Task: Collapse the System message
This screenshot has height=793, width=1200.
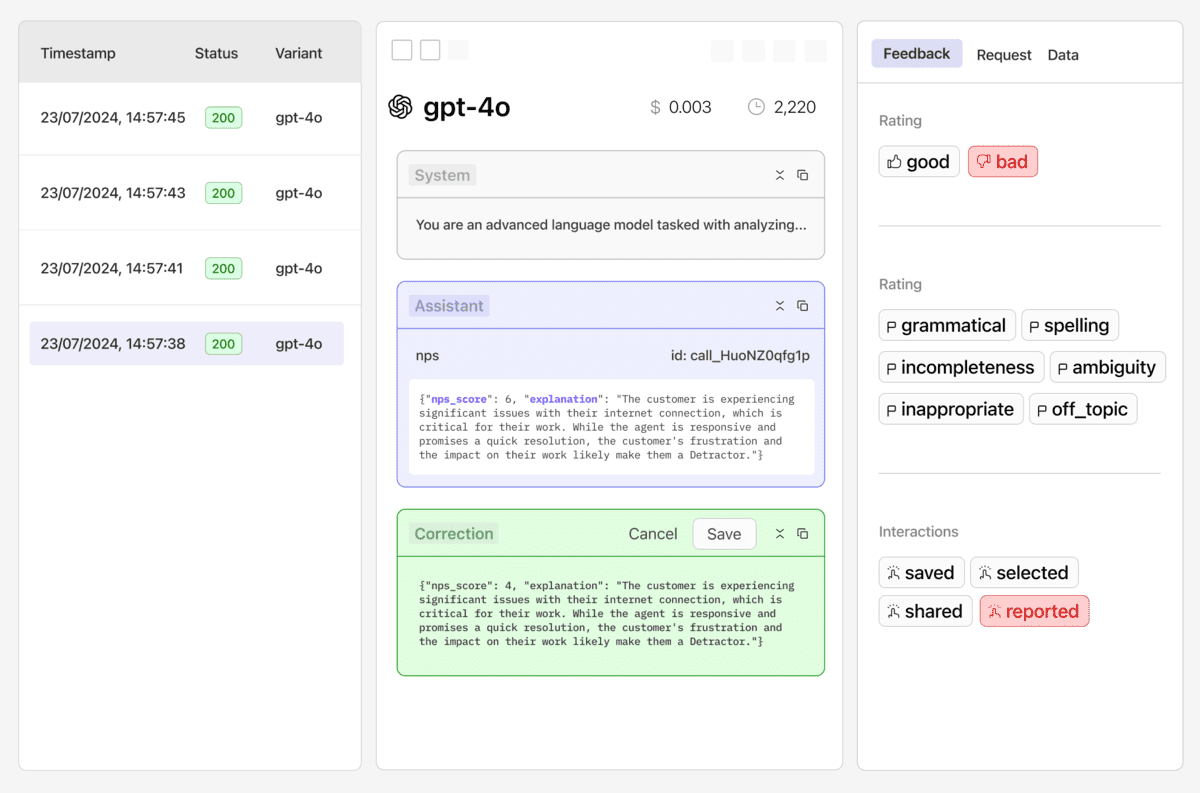Action: point(780,175)
